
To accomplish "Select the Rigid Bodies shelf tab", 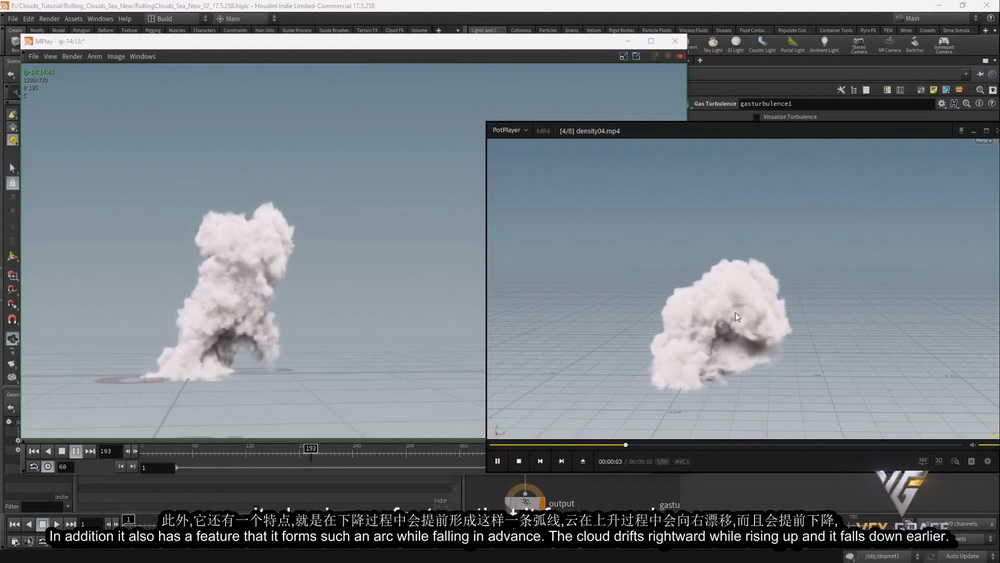I will click(621, 30).
